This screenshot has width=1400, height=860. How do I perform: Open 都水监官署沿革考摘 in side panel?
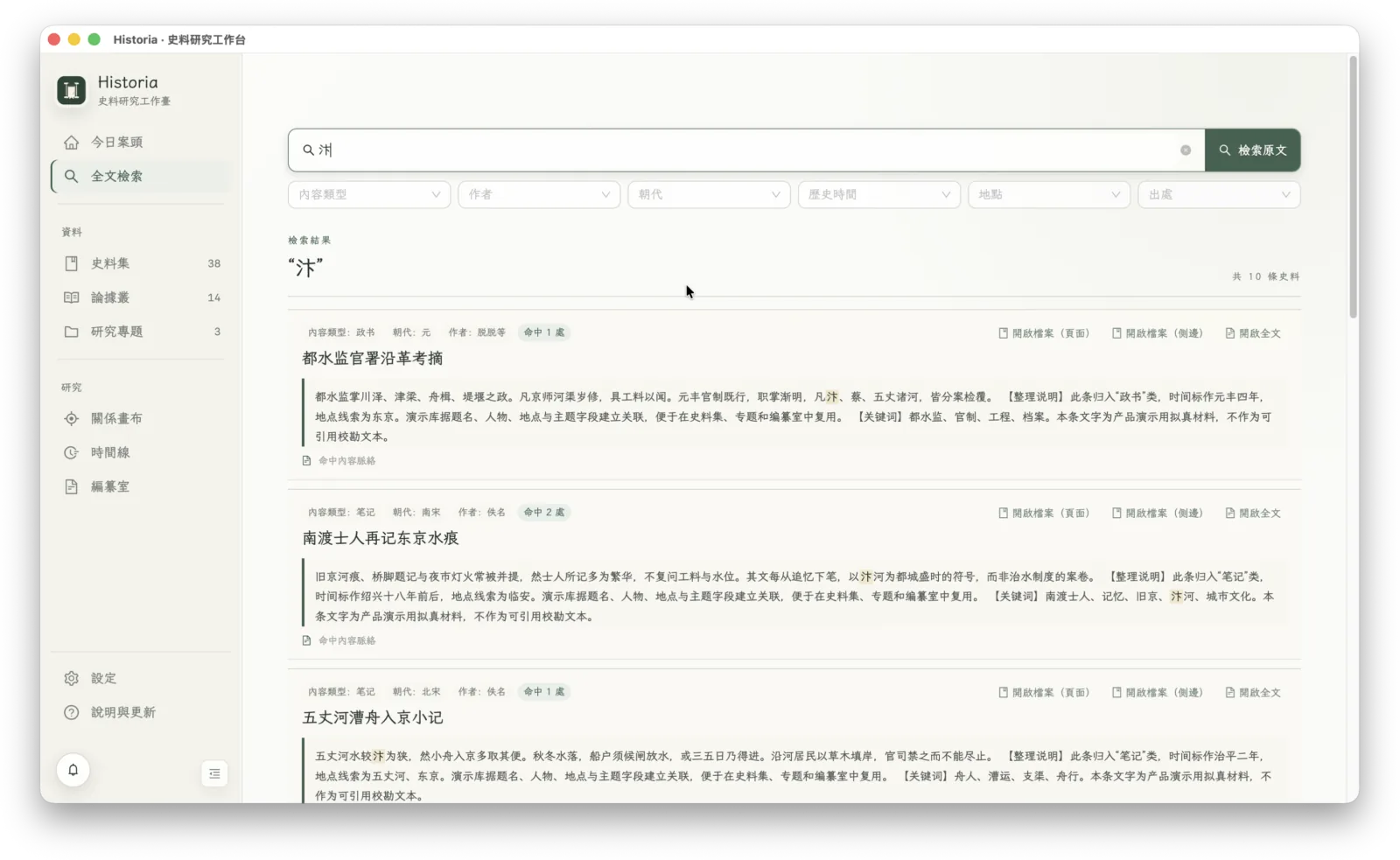point(1158,333)
